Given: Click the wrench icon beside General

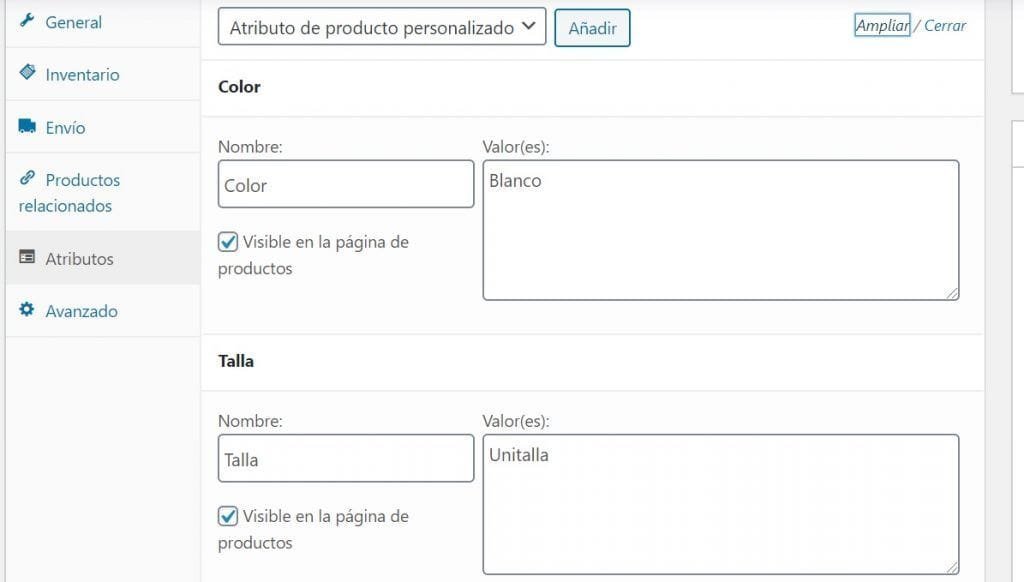Looking at the screenshot, I should coord(27,20).
